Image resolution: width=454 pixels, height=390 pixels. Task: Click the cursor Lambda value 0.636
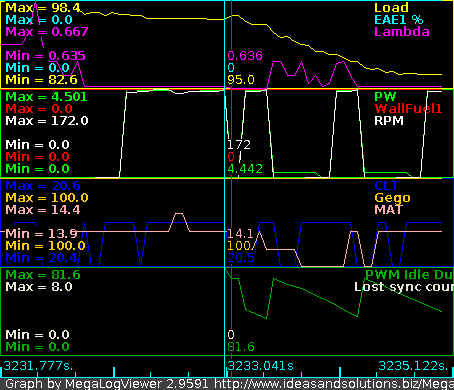245,56
